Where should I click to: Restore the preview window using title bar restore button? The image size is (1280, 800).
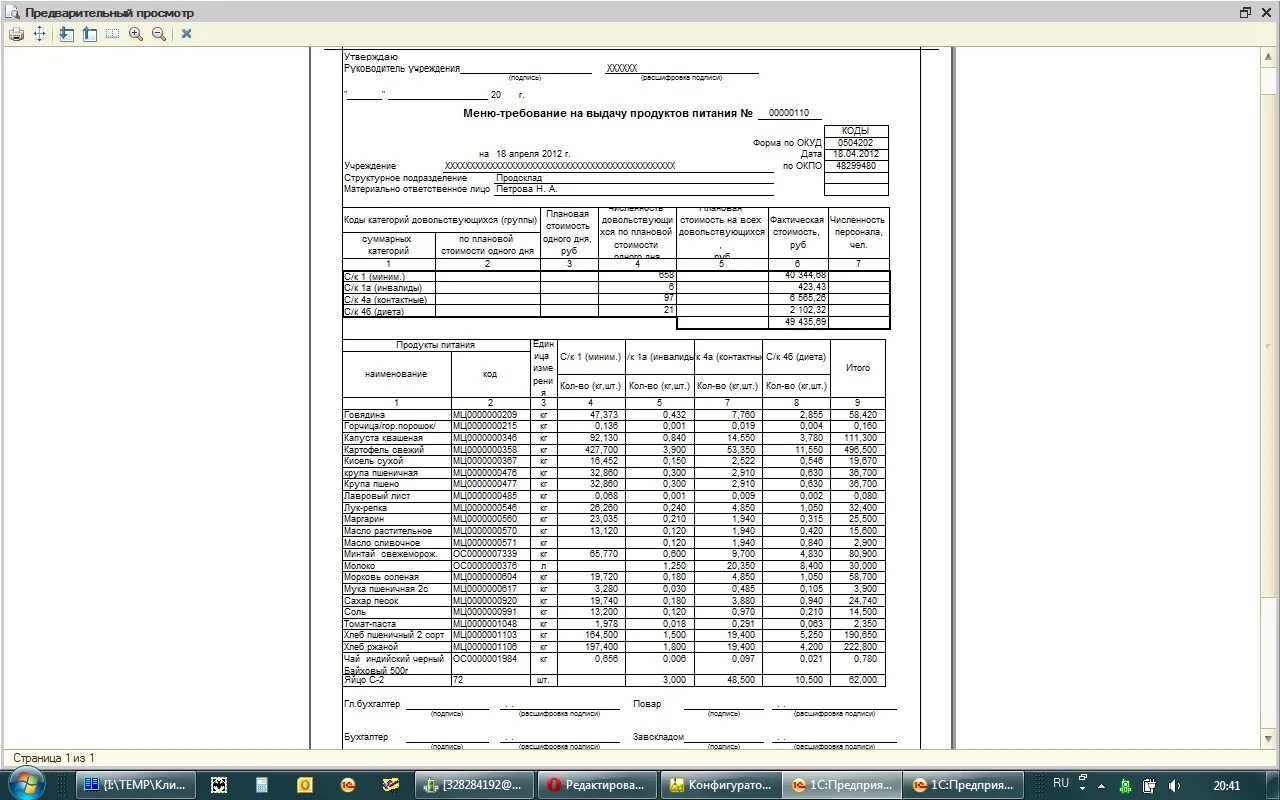click(1245, 12)
